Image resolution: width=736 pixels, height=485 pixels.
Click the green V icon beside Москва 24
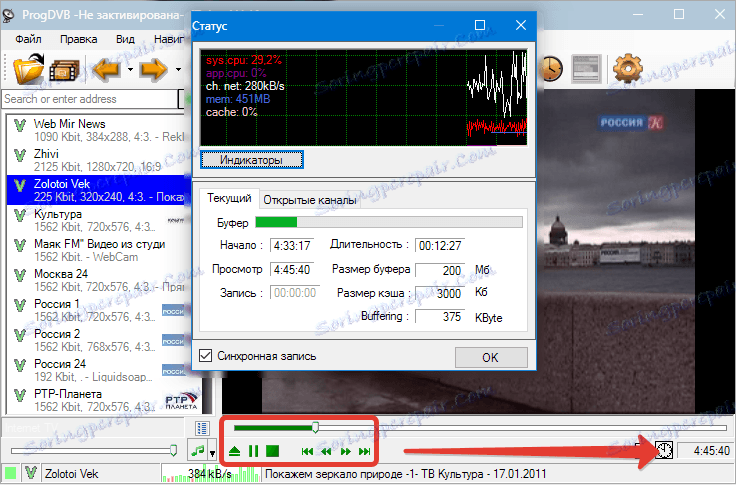point(20,275)
